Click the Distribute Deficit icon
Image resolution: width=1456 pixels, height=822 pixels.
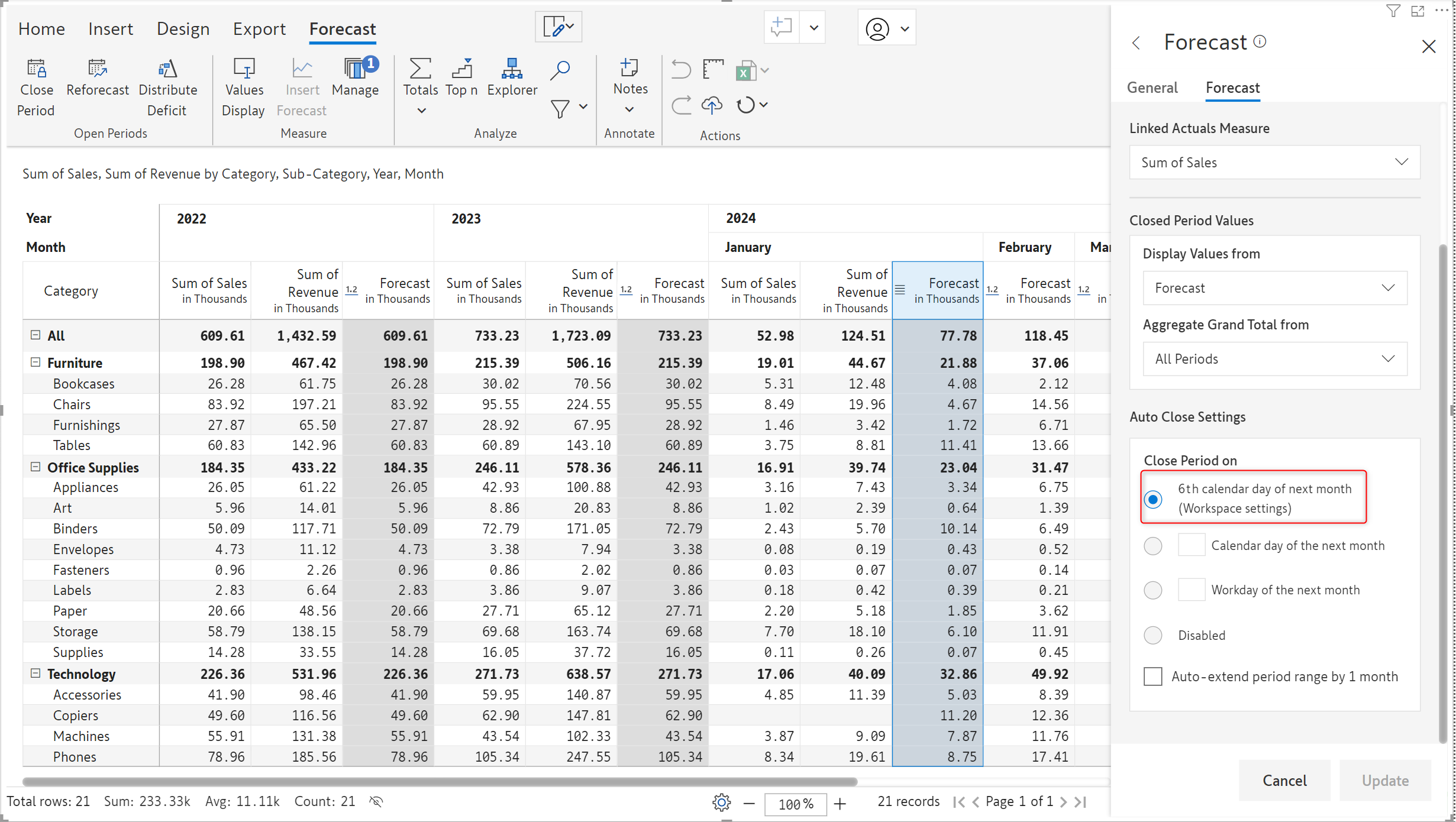pyautogui.click(x=167, y=70)
